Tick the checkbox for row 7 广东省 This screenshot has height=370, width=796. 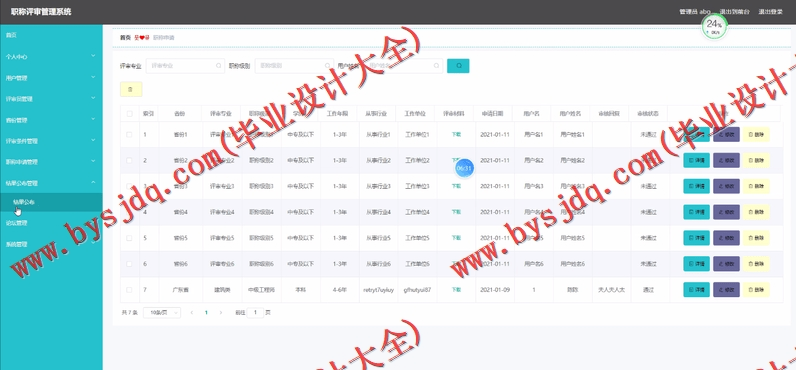tap(129, 290)
